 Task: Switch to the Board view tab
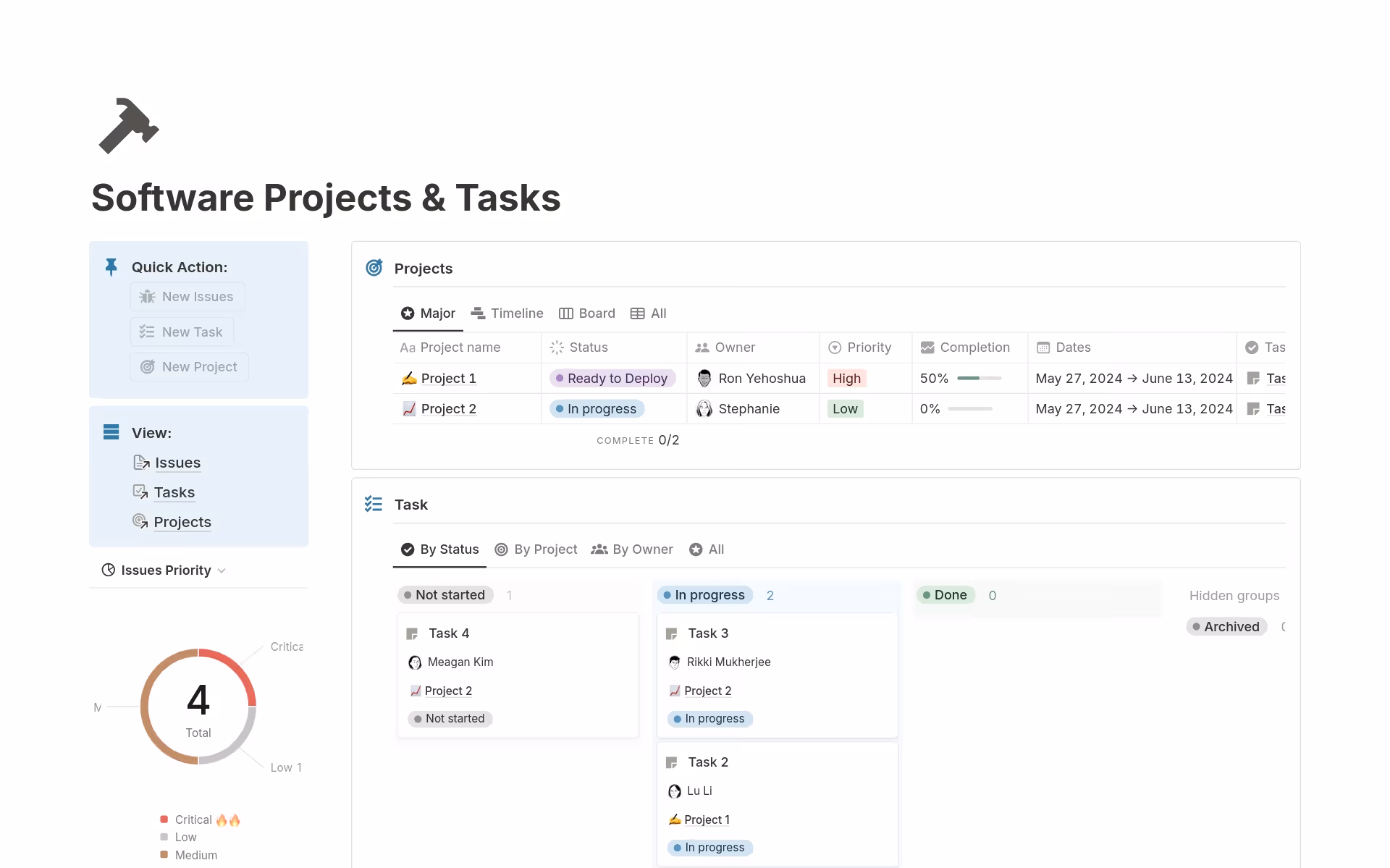[586, 313]
